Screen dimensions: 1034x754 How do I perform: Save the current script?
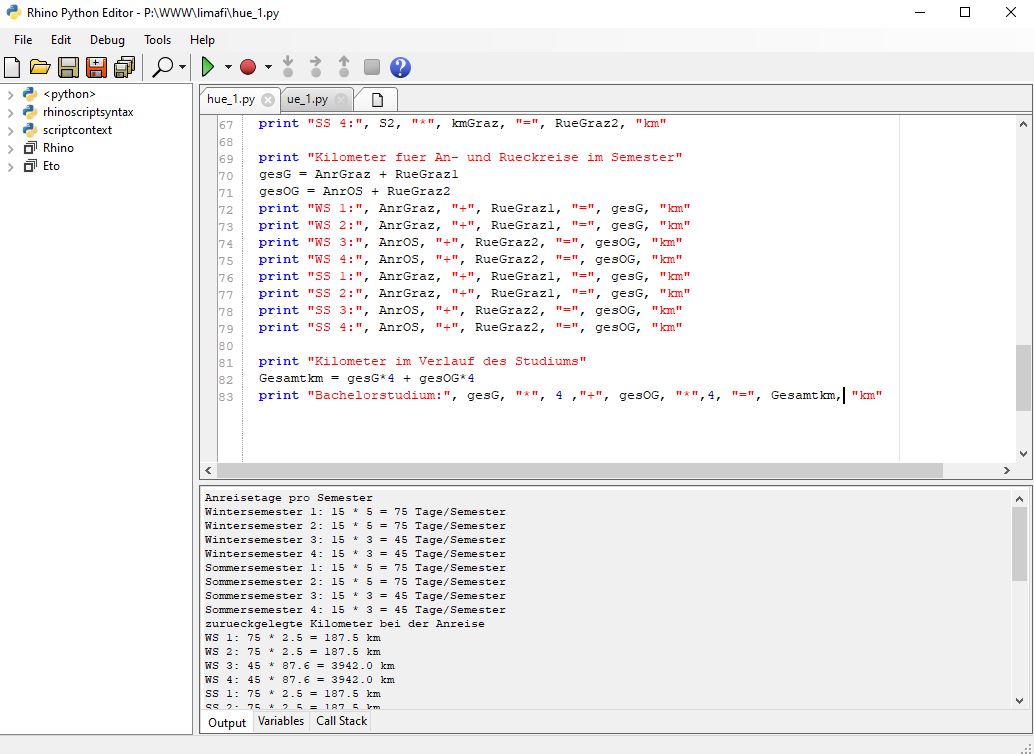click(x=68, y=67)
